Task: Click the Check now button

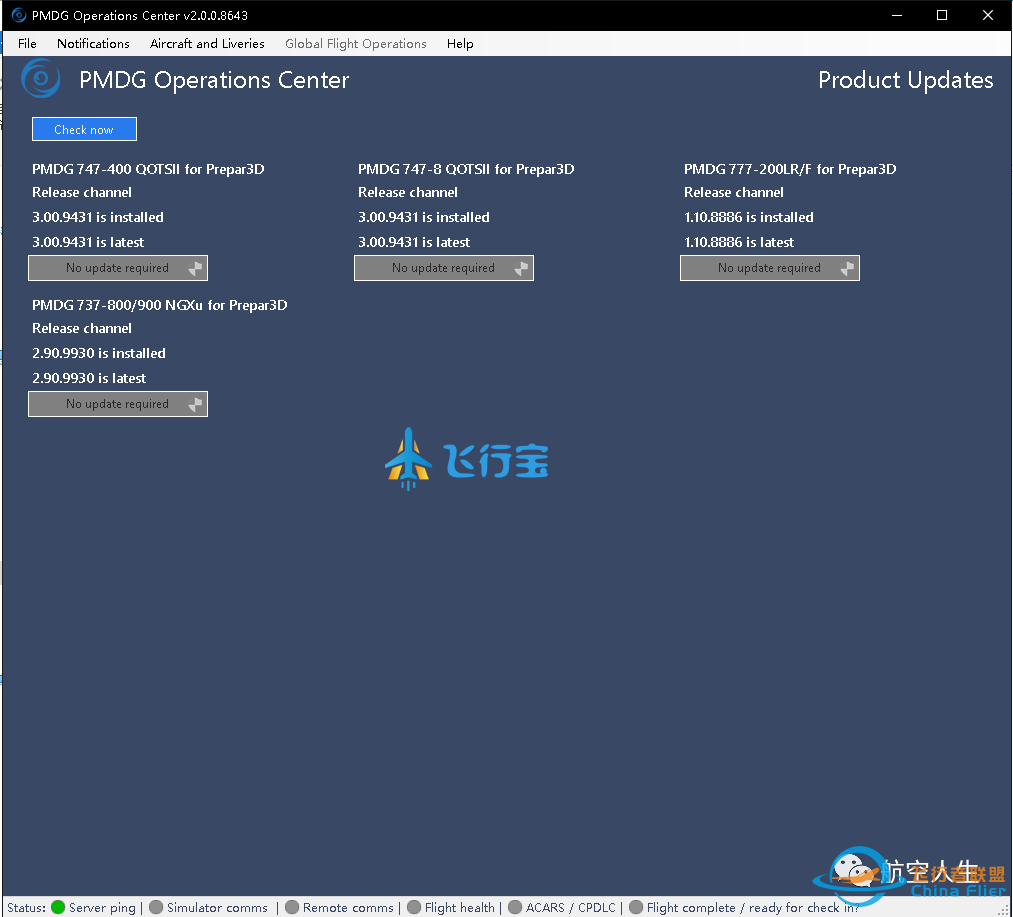Action: coord(84,129)
